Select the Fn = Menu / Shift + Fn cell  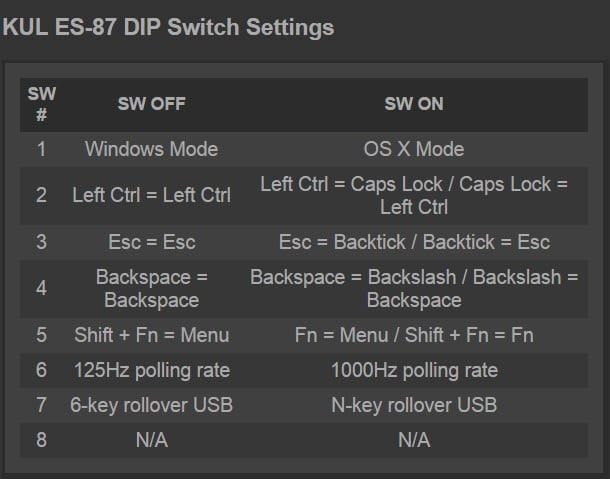pyautogui.click(x=414, y=335)
